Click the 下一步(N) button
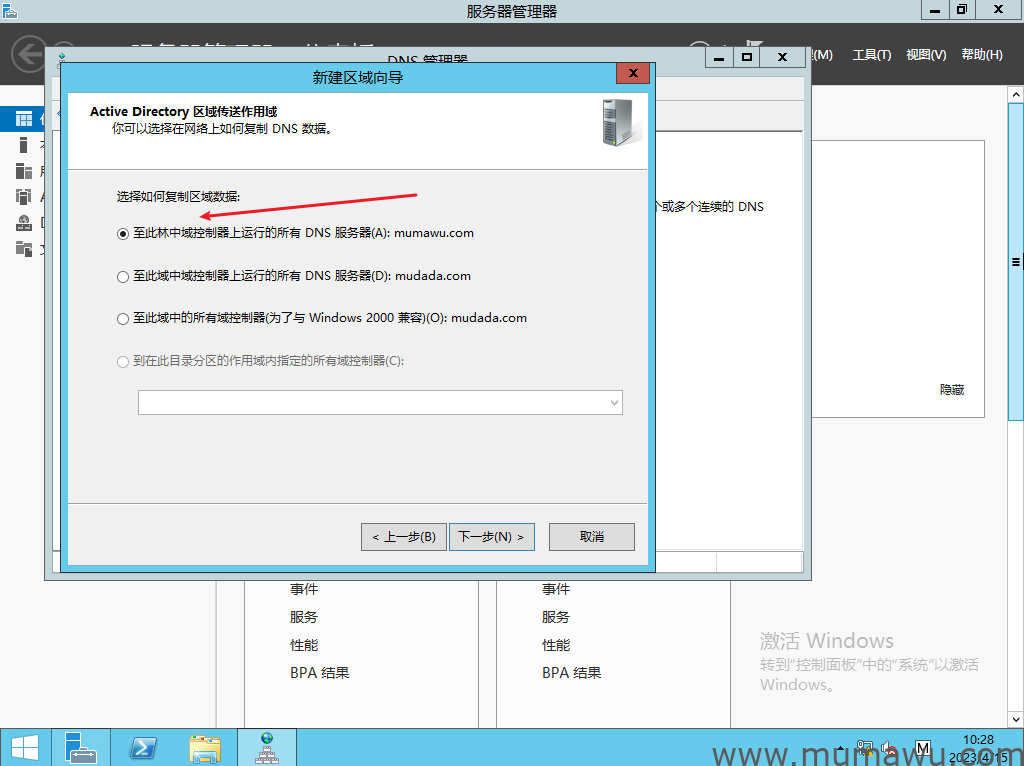 pos(491,537)
